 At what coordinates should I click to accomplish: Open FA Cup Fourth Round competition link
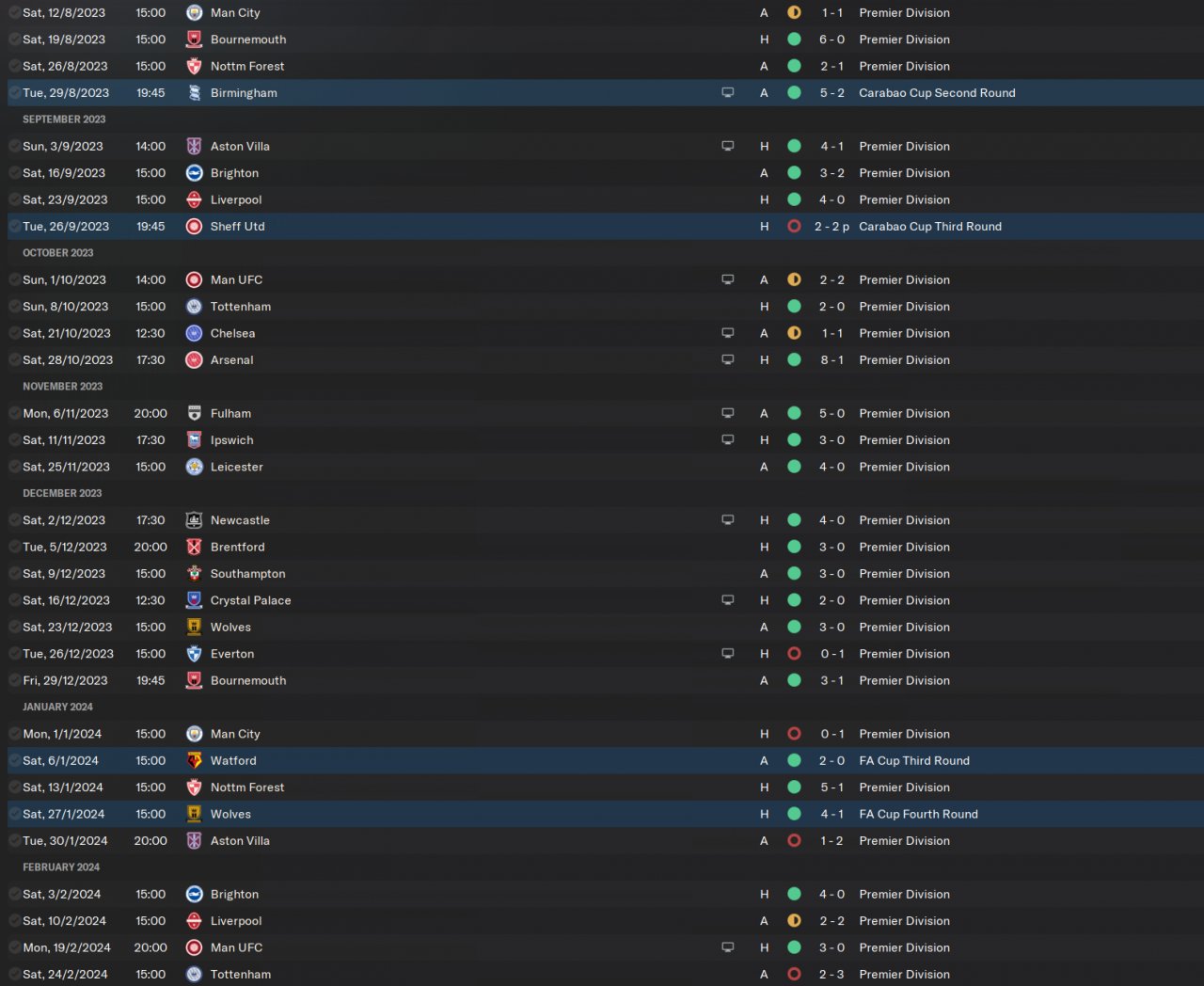click(x=918, y=815)
